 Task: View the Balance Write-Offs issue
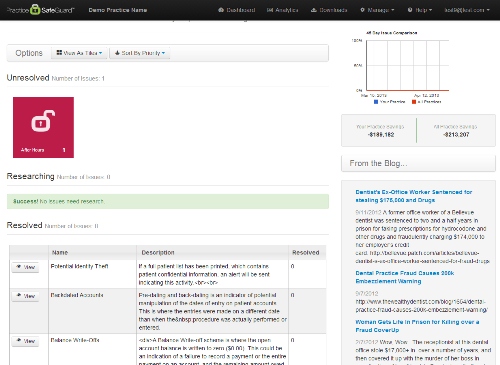coord(25,341)
